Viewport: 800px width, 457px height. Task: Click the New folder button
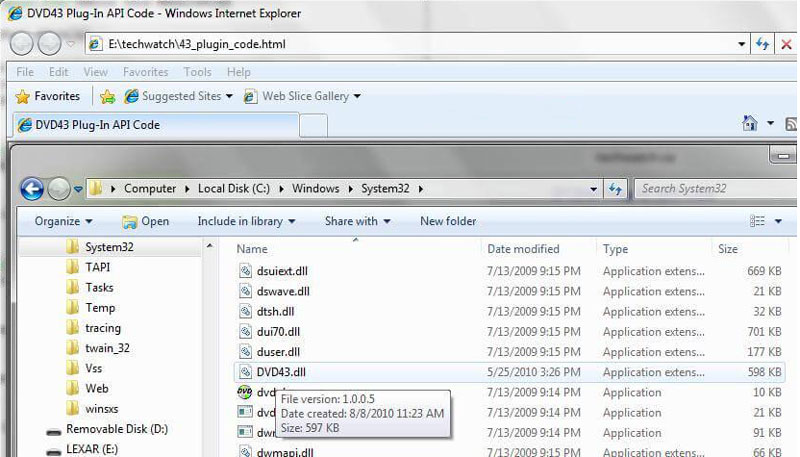click(447, 221)
